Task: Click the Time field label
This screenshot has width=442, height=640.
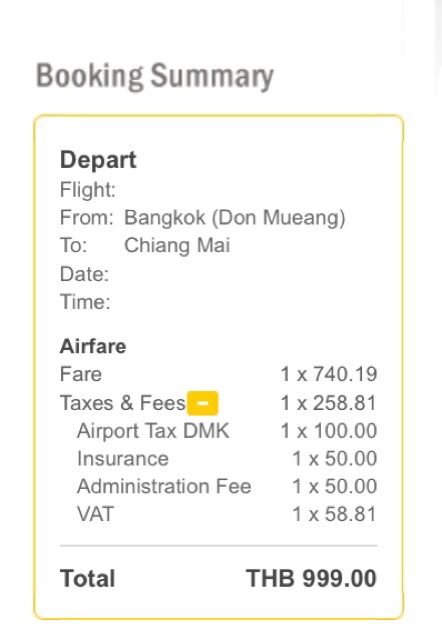Action: coord(85,302)
